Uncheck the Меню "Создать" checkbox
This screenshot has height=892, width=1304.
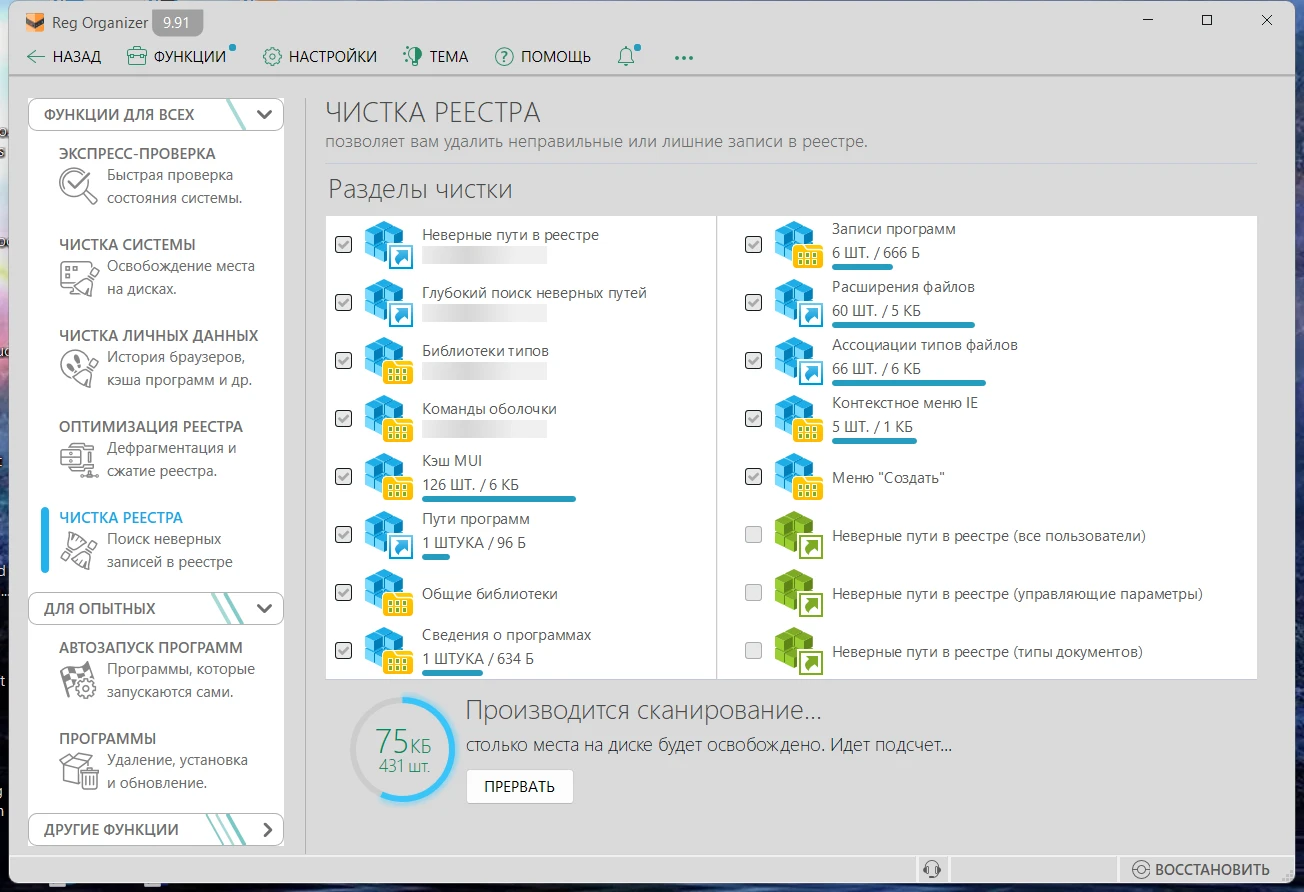754,477
